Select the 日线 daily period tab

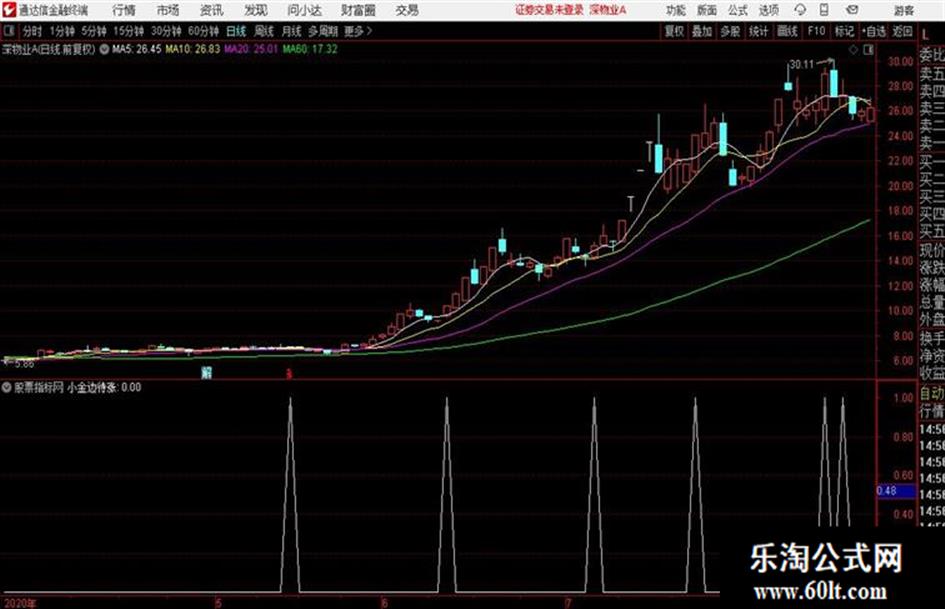(x=236, y=31)
